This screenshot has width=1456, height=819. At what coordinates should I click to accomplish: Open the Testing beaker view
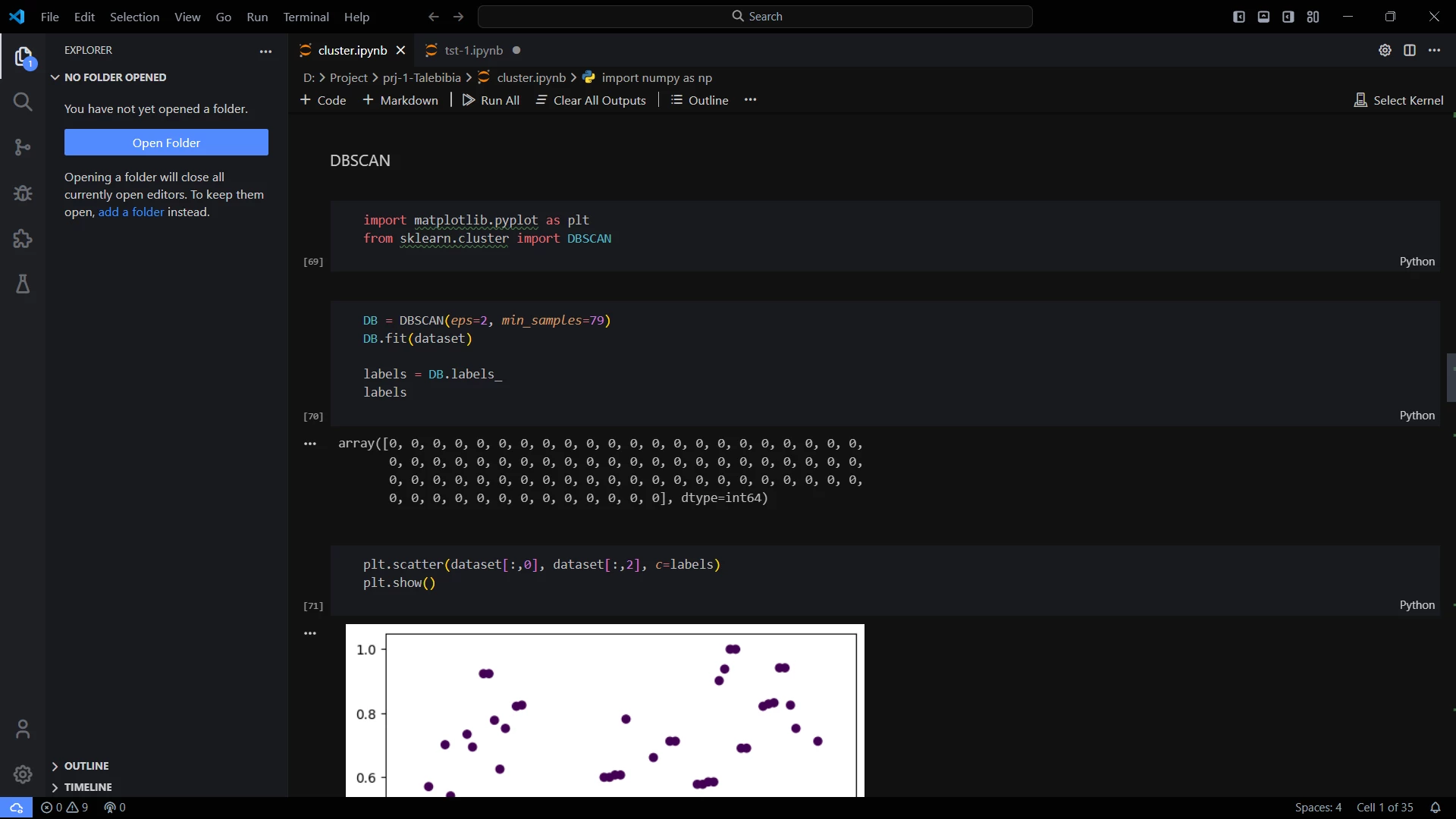(23, 284)
